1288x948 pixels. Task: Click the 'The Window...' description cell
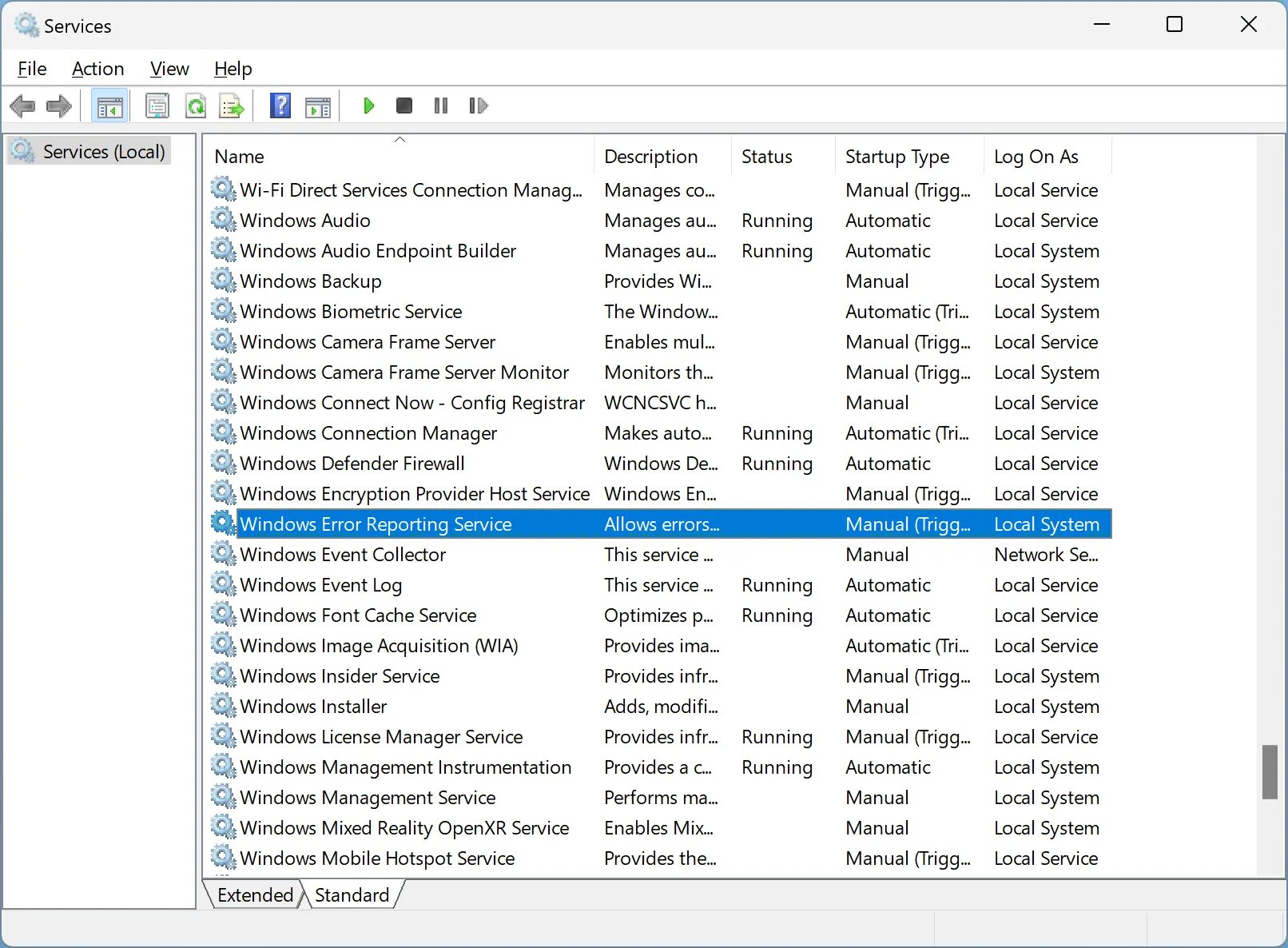(661, 311)
